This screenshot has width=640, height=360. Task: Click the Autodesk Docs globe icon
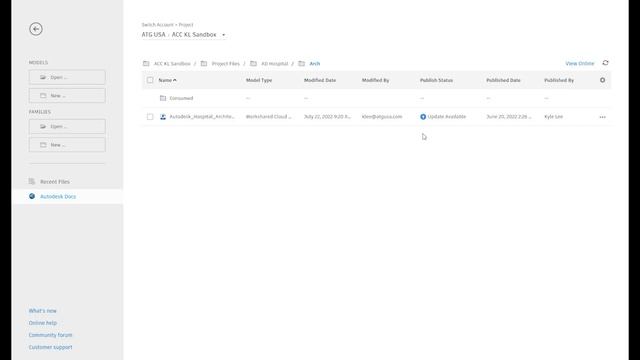[x=32, y=196]
